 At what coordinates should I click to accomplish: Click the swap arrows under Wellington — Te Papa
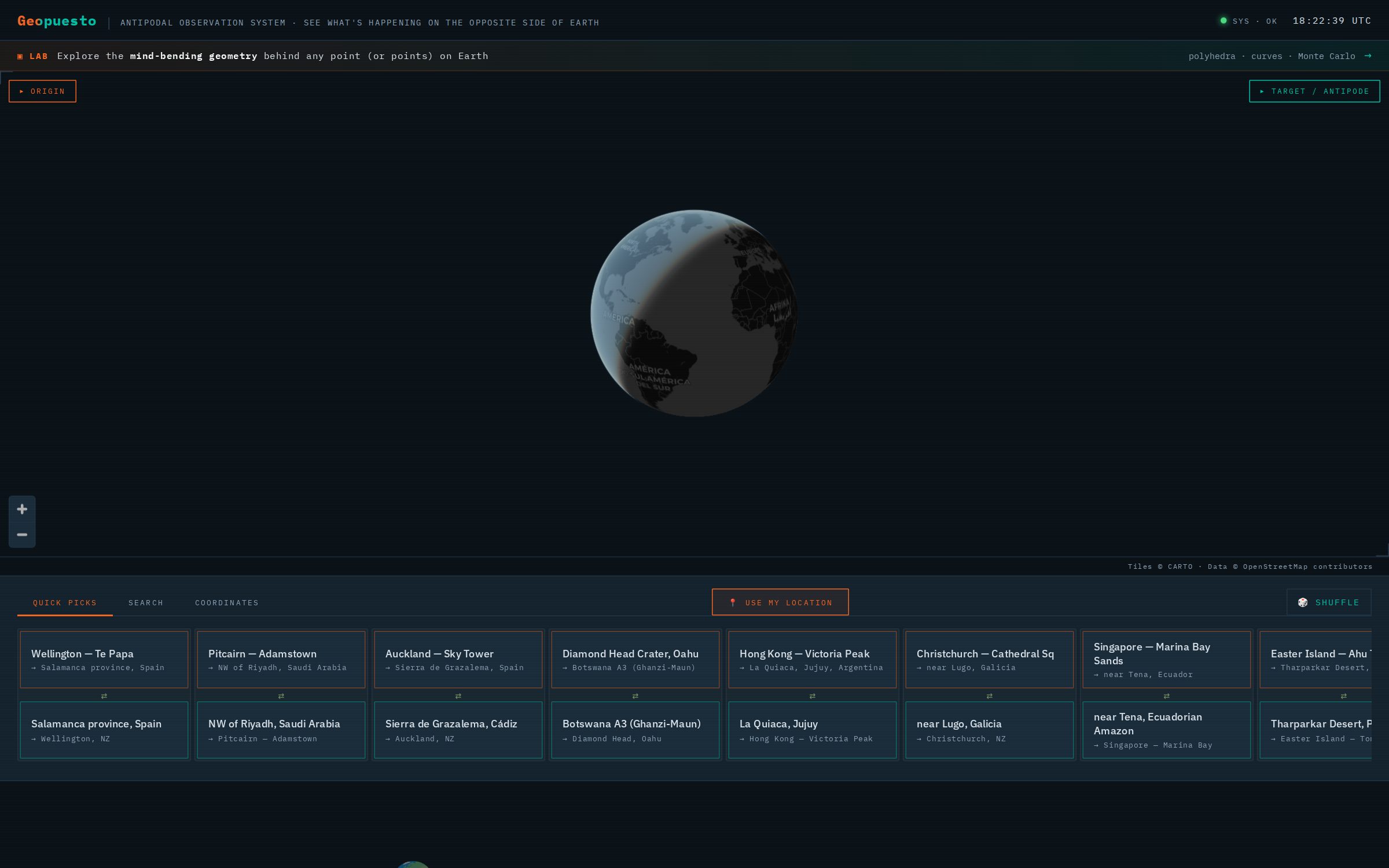[x=104, y=696]
